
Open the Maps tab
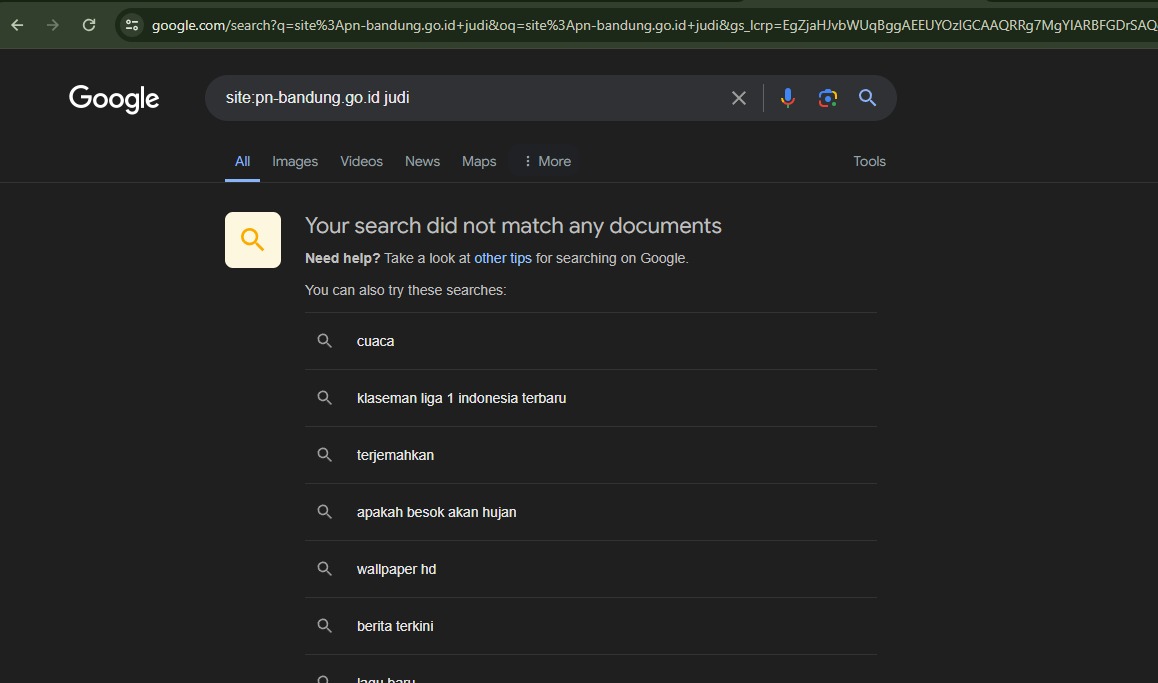(x=479, y=161)
